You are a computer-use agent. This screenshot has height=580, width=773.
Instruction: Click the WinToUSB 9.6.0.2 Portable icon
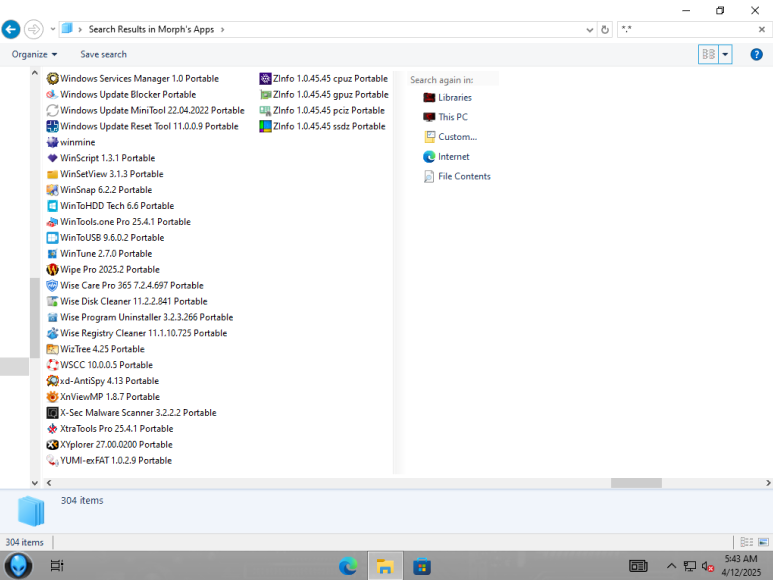[52, 238]
